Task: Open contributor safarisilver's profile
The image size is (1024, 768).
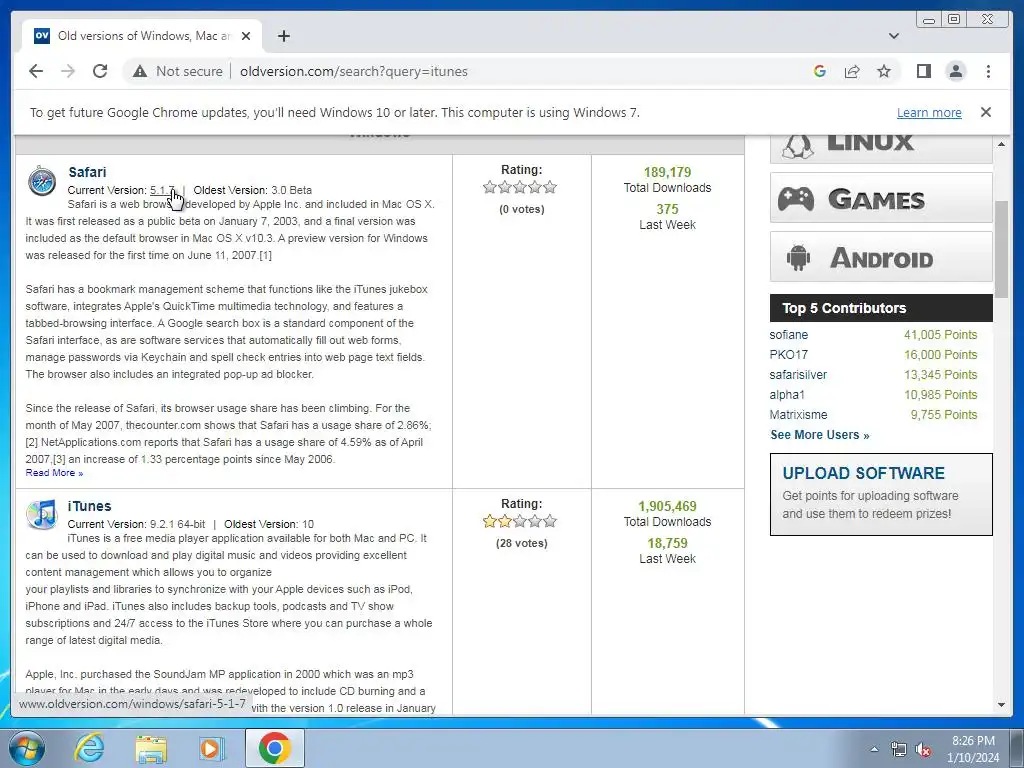Action: (798, 375)
